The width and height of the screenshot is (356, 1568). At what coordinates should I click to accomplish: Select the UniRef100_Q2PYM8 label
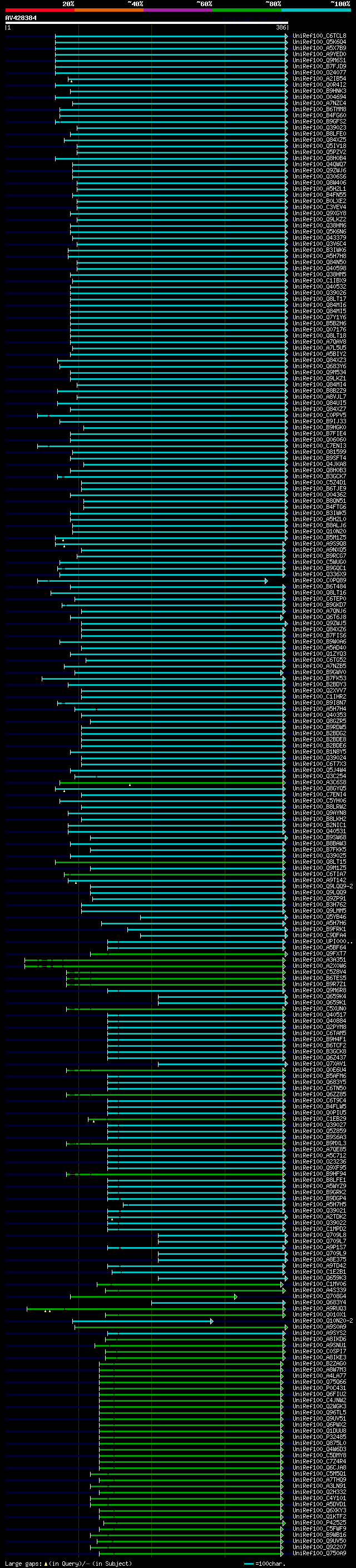(319, 1027)
